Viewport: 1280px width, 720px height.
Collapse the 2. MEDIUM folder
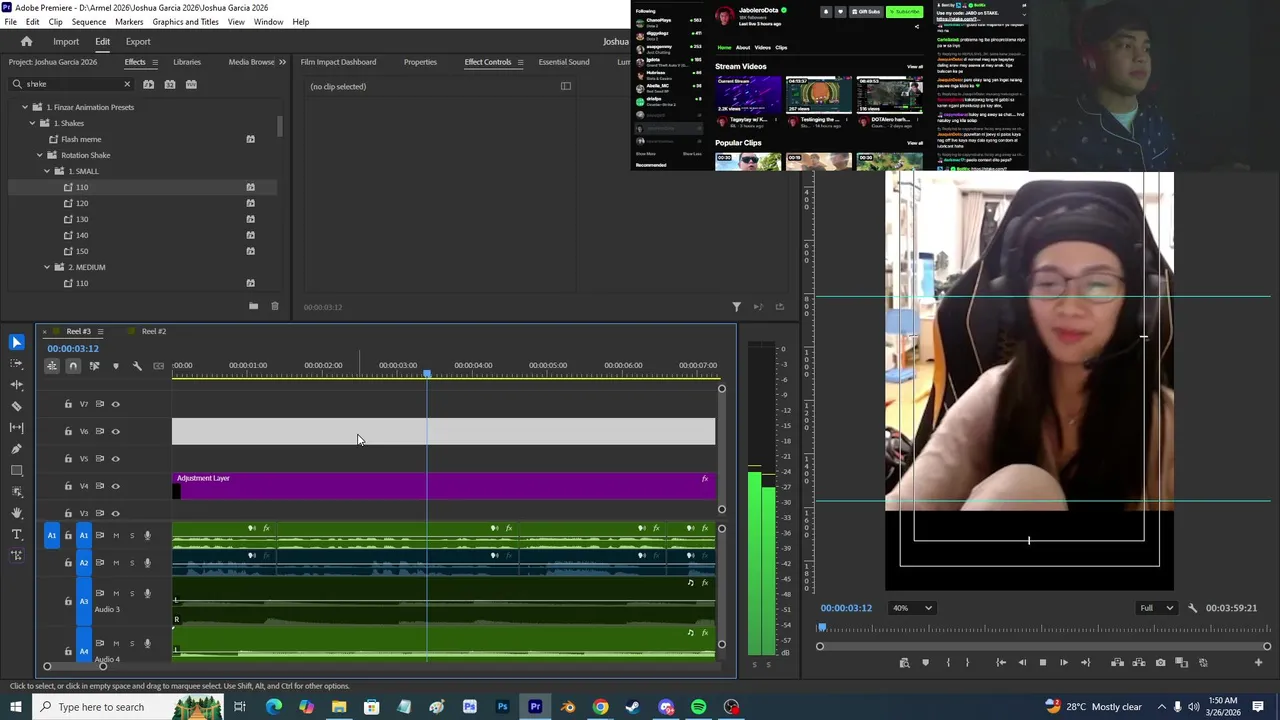click(x=46, y=267)
